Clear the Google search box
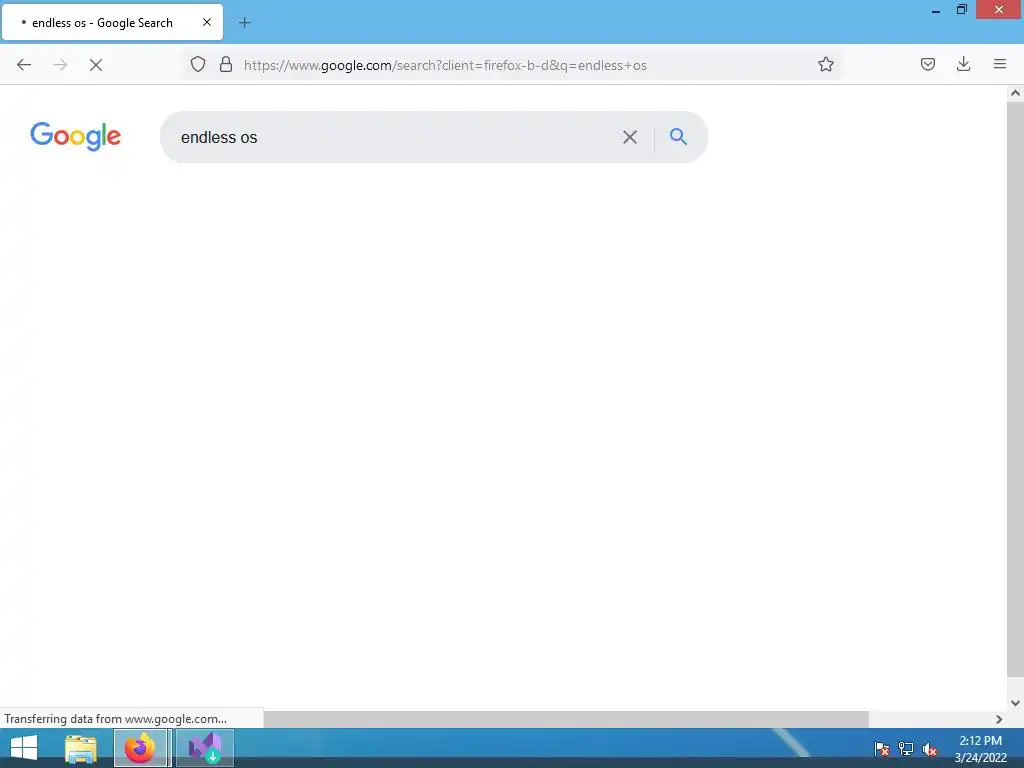1024x768 pixels. coord(630,137)
